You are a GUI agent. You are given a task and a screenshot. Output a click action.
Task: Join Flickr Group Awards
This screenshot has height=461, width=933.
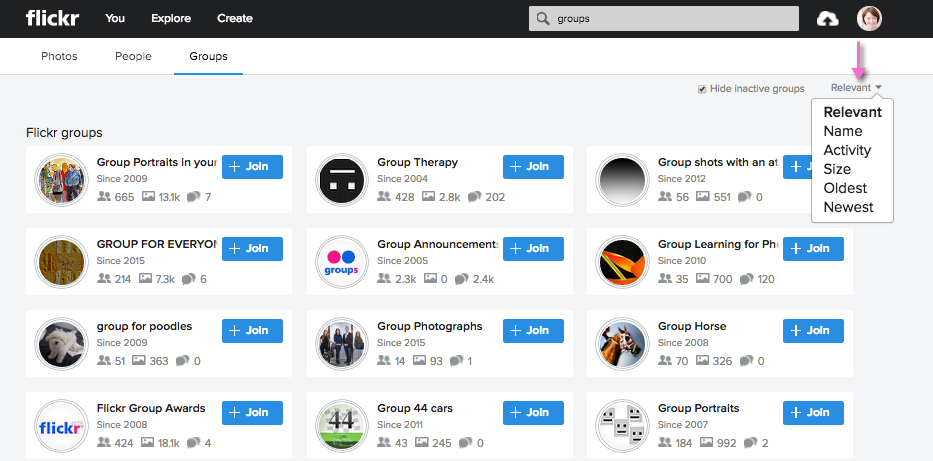(252, 413)
